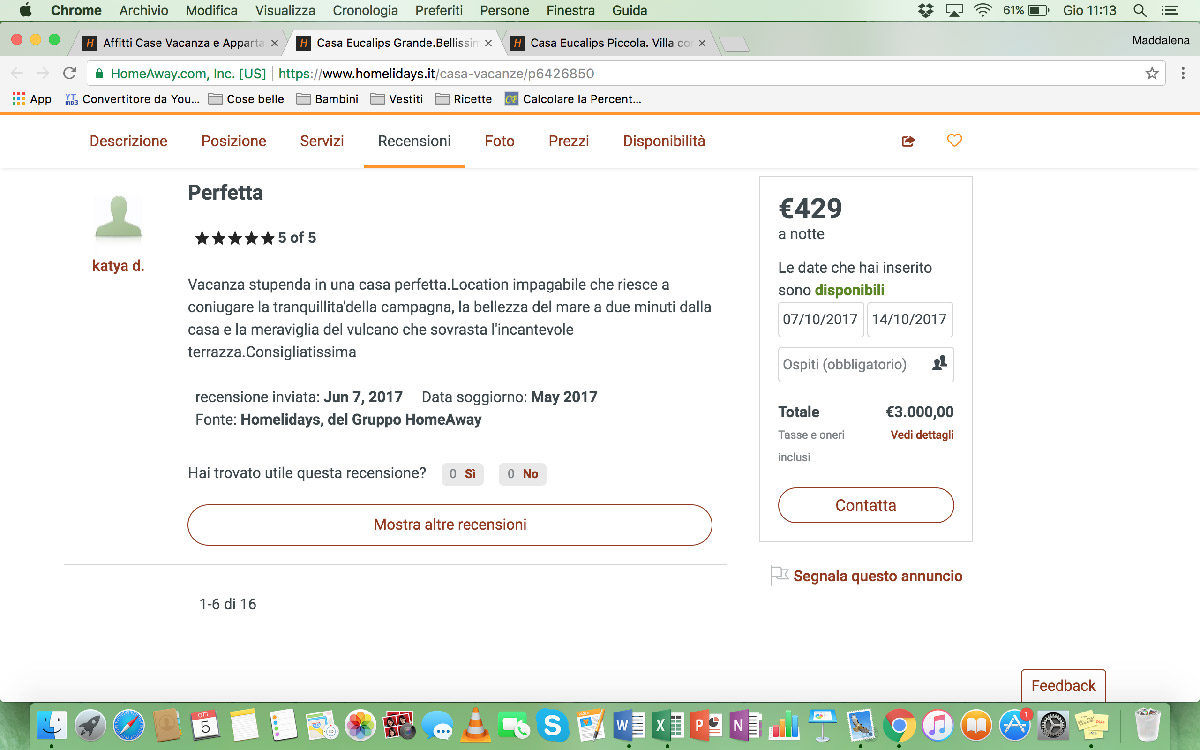
Task: Open check-in date 07/10/2017 picker
Action: 821,320
